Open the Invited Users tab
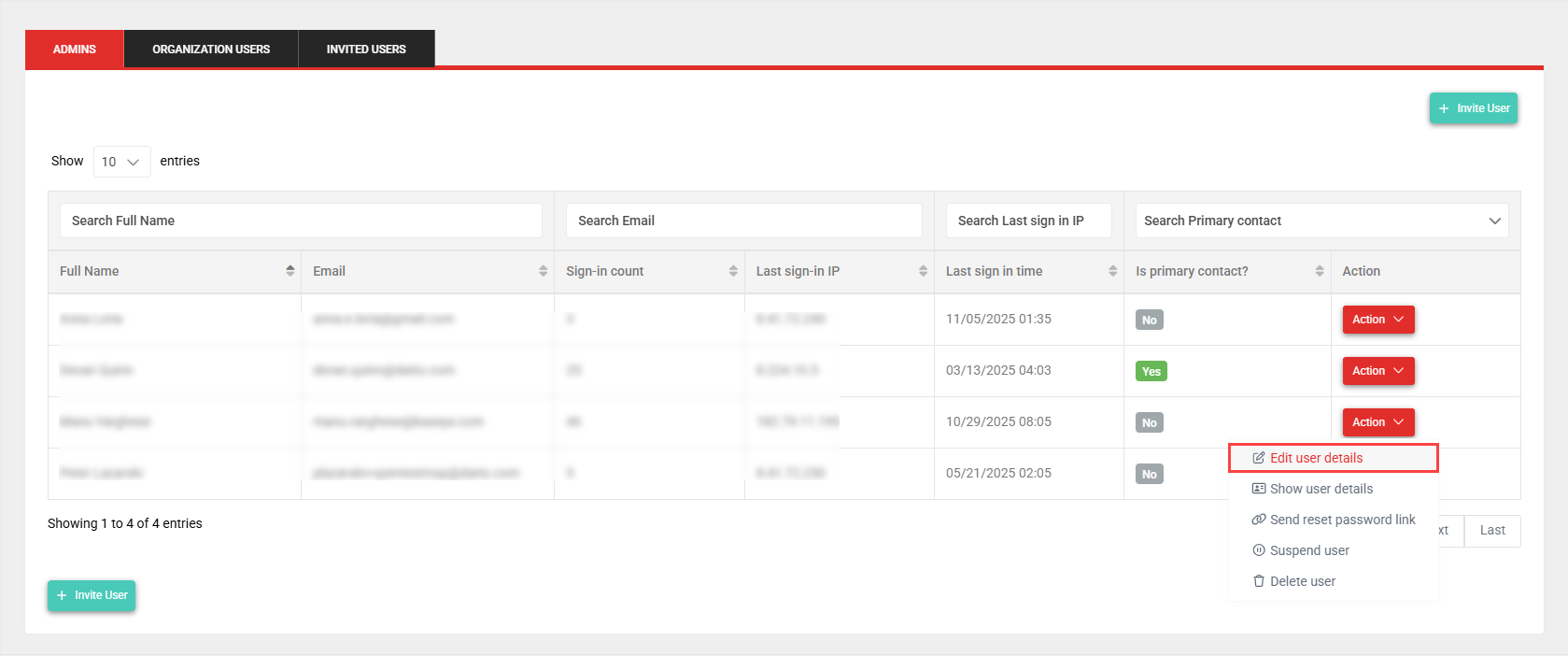The width and height of the screenshot is (1568, 656). tap(366, 49)
